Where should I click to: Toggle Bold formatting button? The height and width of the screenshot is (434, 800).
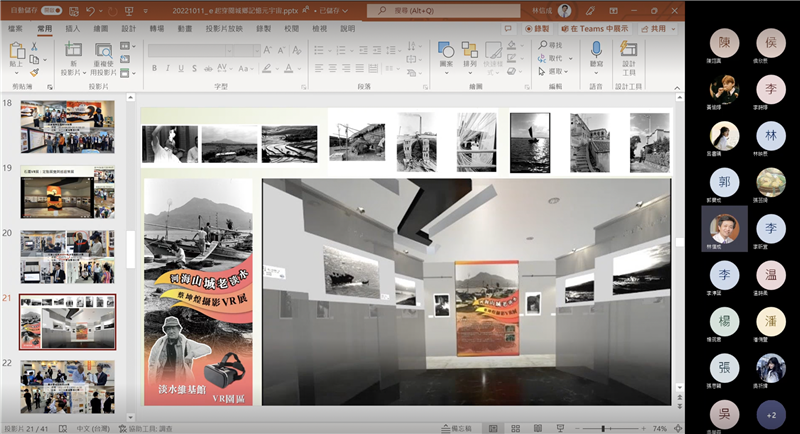tap(155, 67)
